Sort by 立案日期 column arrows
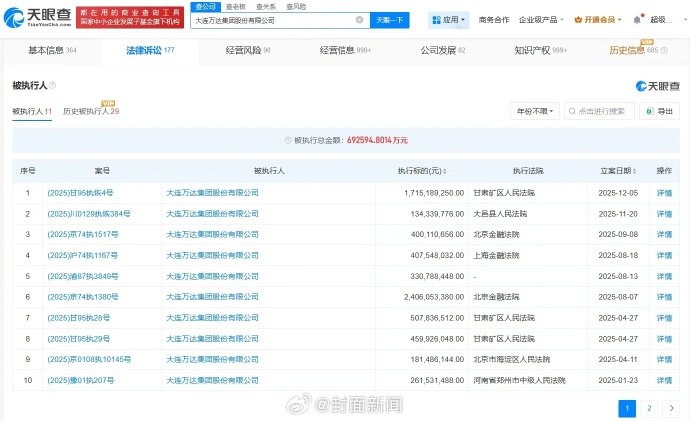This screenshot has width=690, height=421. point(636,171)
